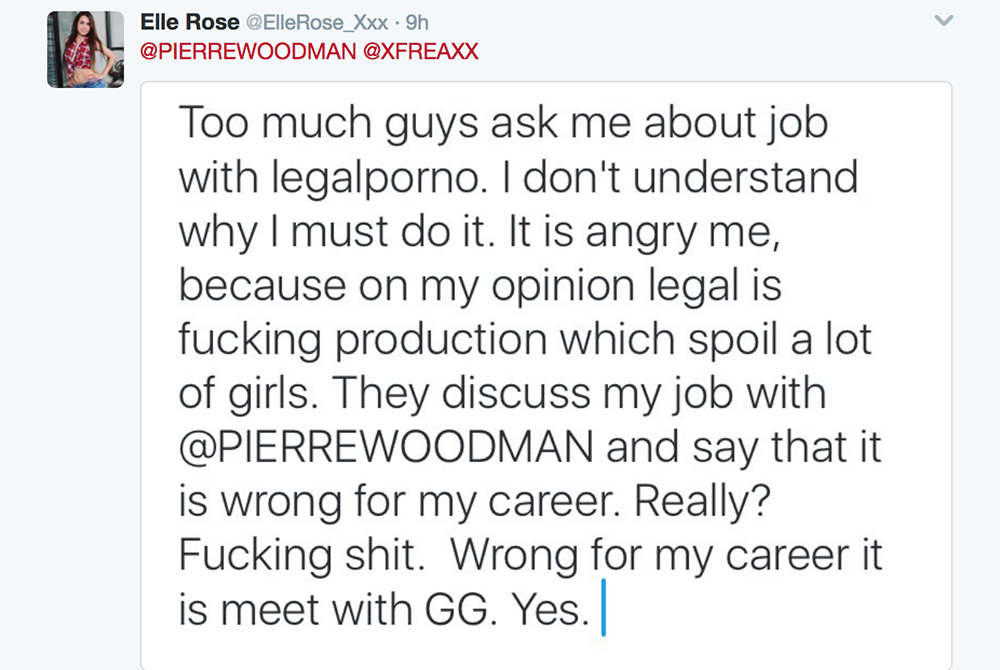The image size is (1000, 670).
Task: Click the word "production" in the note
Action: [x=441, y=341]
